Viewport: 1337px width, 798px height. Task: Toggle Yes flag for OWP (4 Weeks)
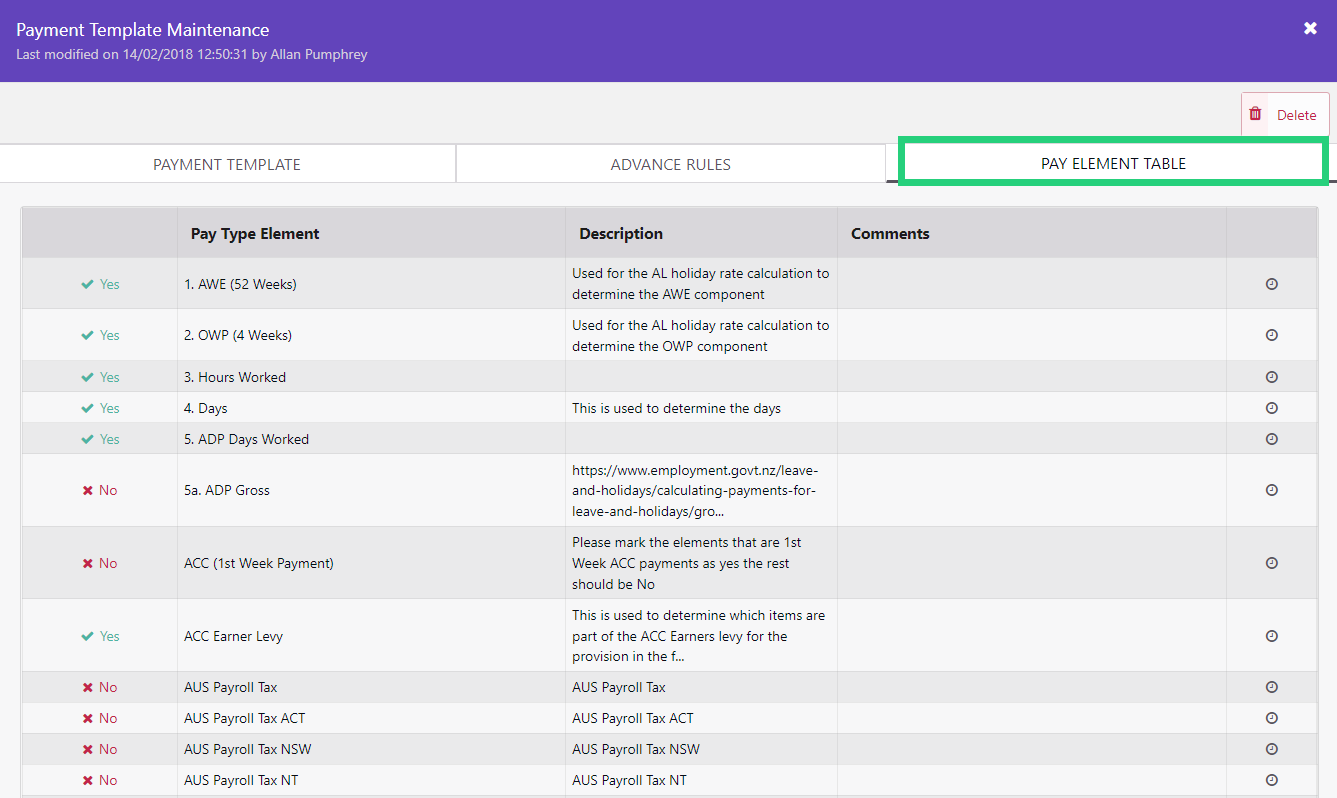(x=100, y=335)
